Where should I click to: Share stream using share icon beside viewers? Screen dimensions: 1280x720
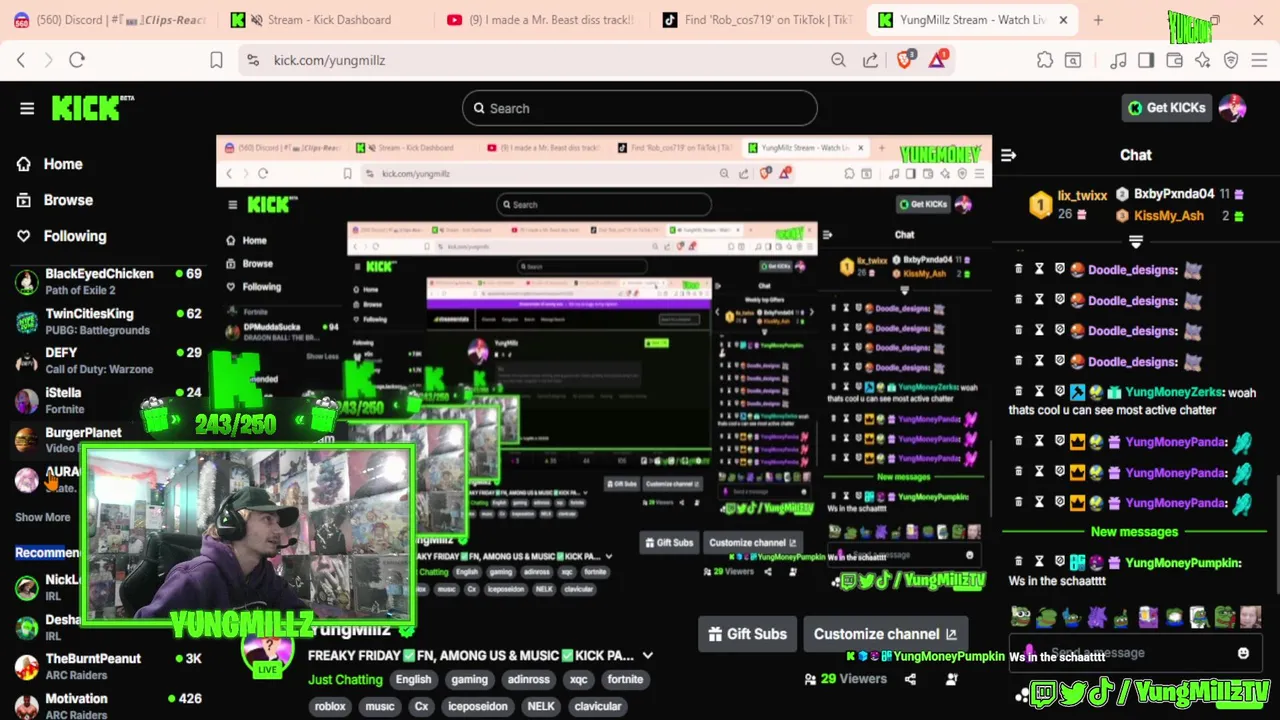910,679
